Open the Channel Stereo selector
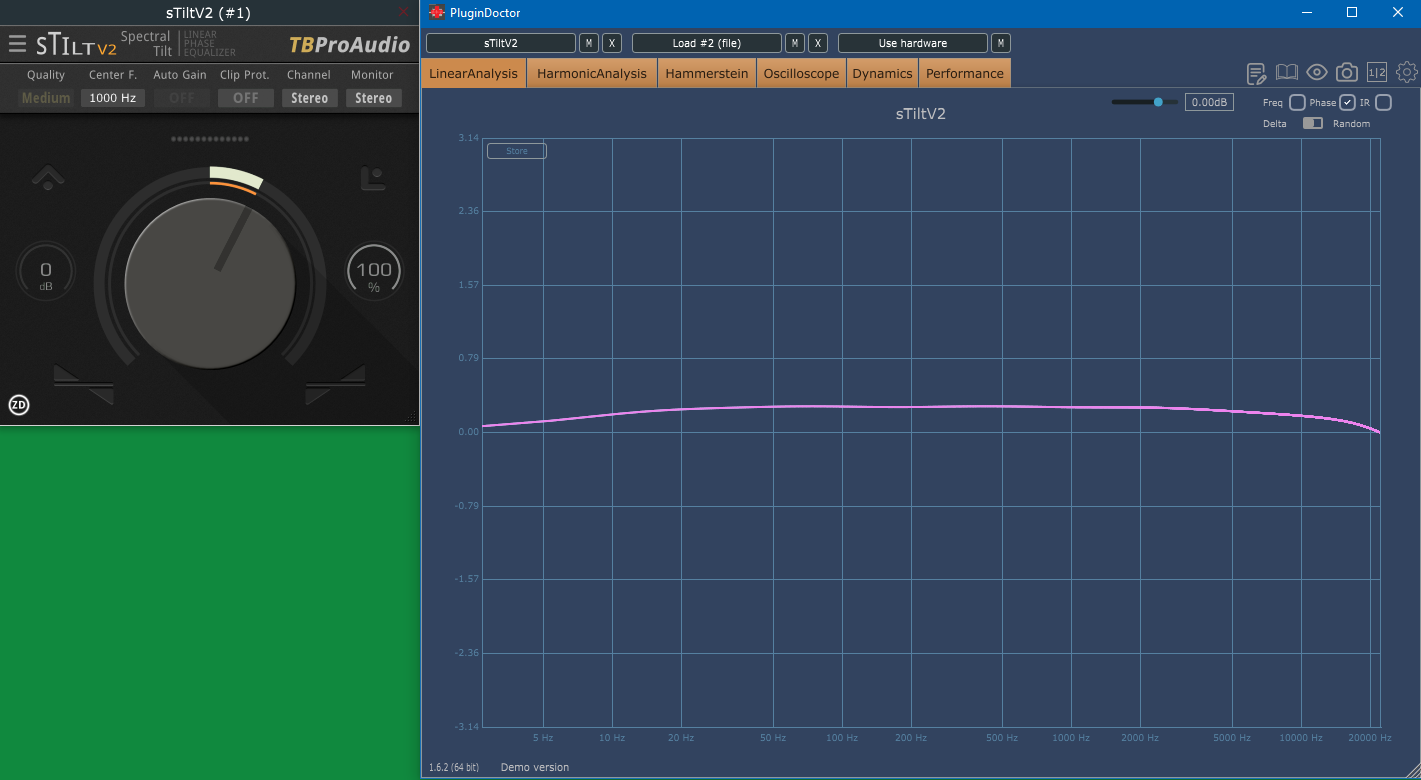The height and width of the screenshot is (780, 1421). point(309,98)
